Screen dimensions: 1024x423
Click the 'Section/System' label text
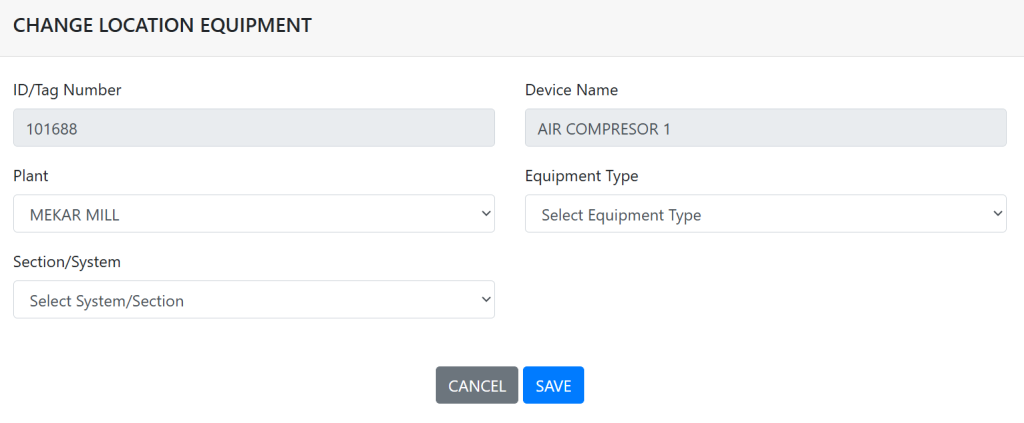coord(67,262)
